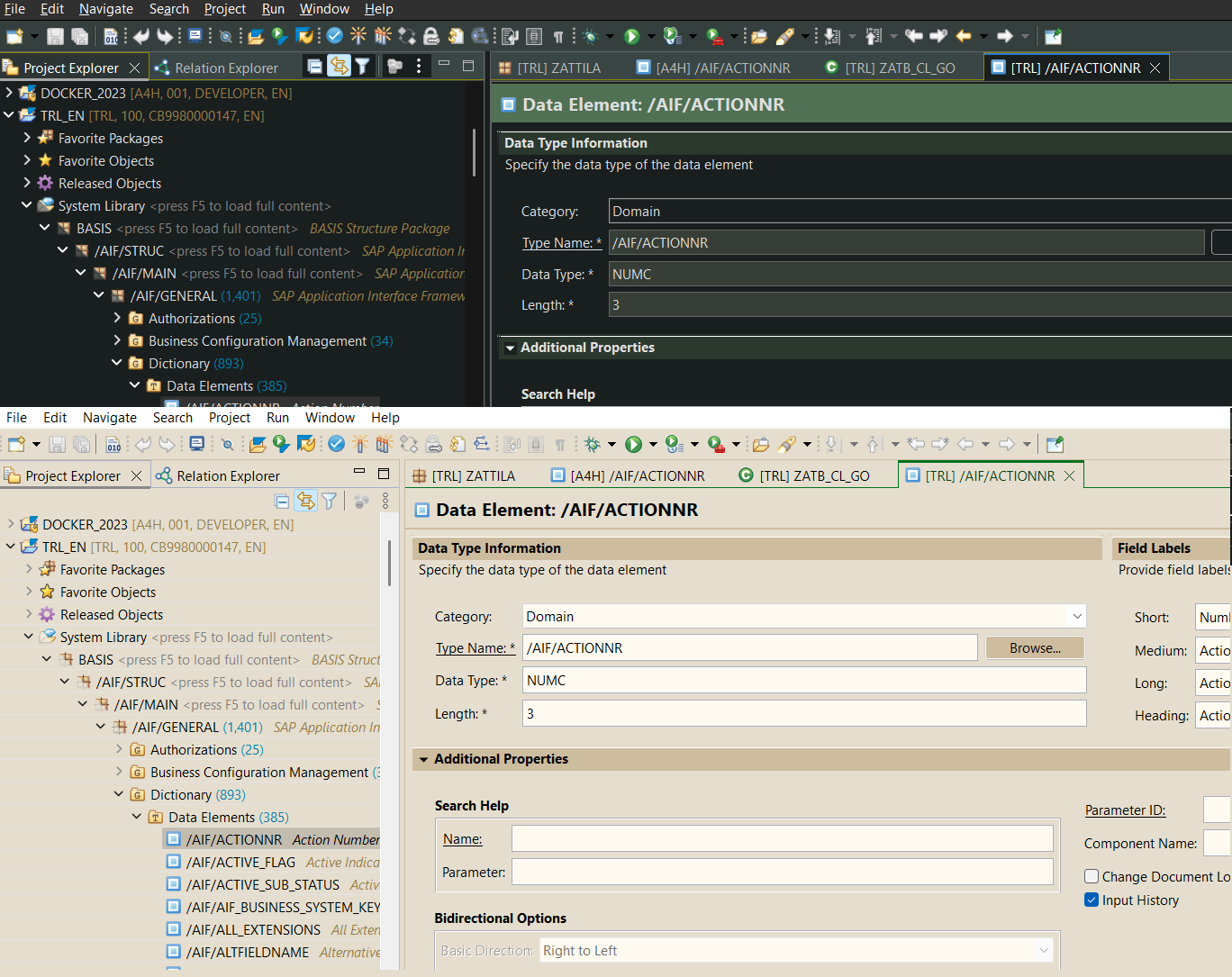Click the SAP GUI monitor icon in light toolbar
1232x977 pixels.
tap(197, 444)
